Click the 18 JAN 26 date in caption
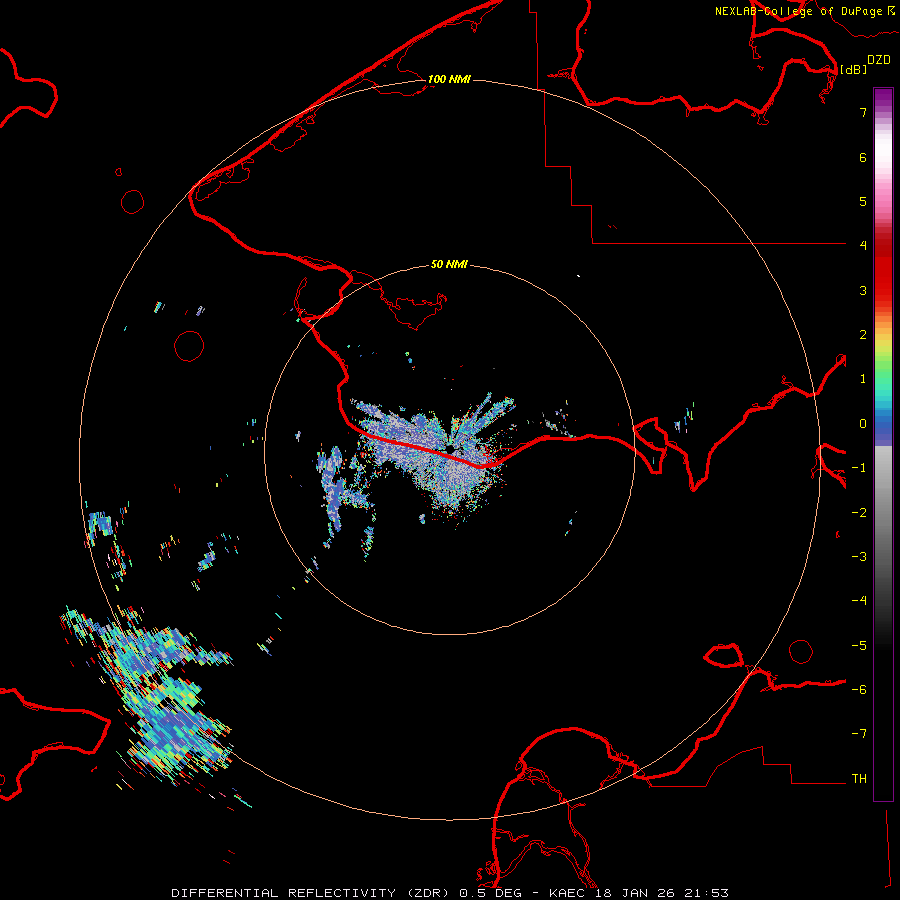Screen dimensions: 900x900 [636, 893]
